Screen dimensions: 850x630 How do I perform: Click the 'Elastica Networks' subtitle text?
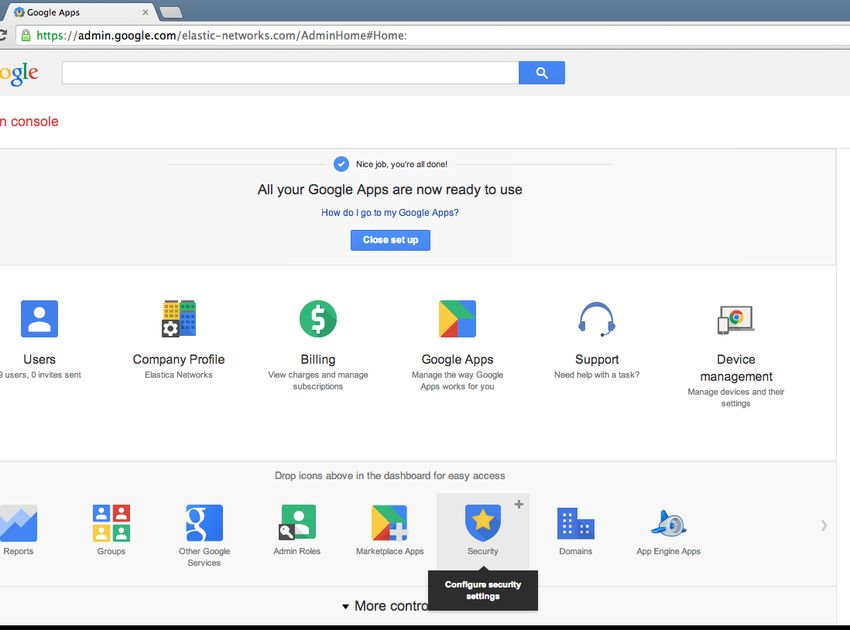(178, 375)
